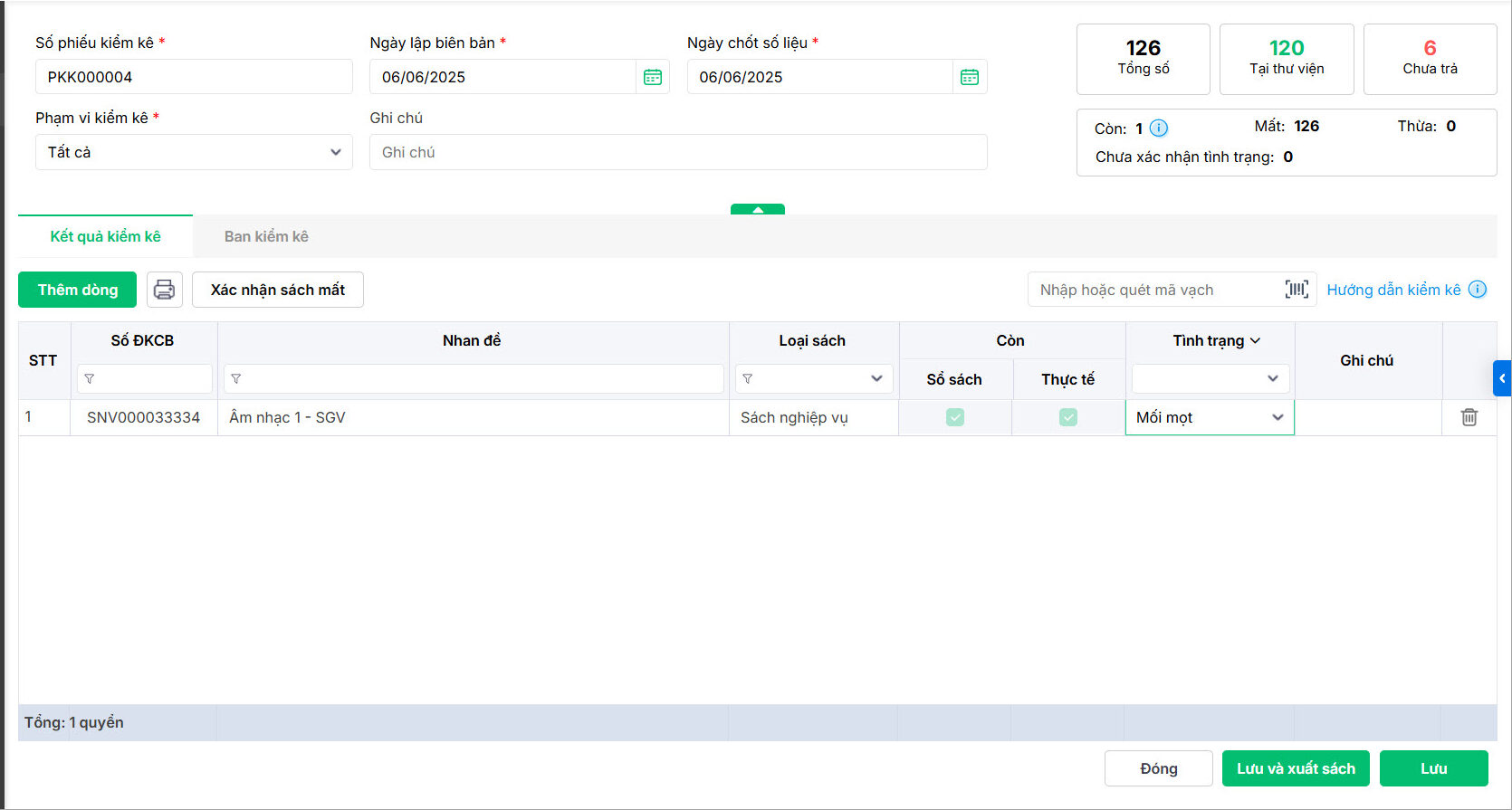The image size is (1512, 810).
Task: Click the print icon button
Action: pyautogui.click(x=165, y=290)
